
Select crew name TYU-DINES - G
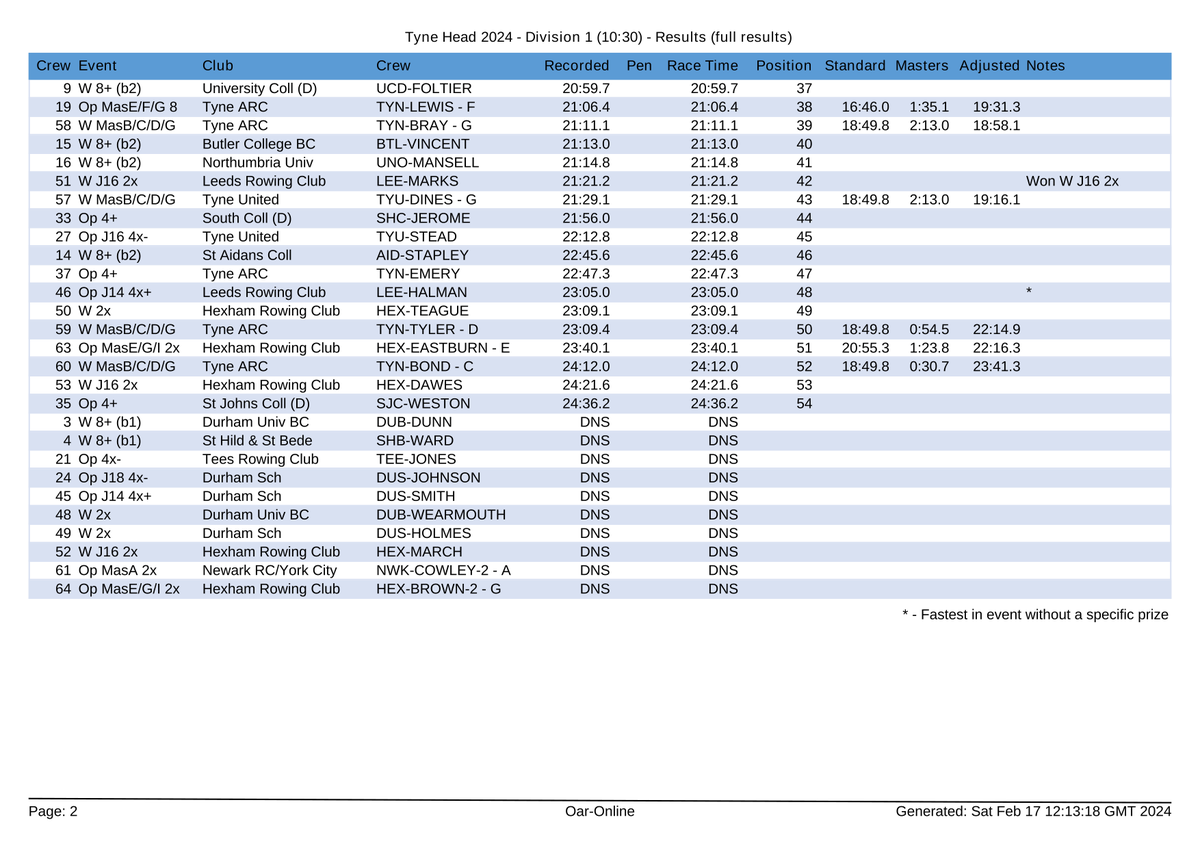[x=426, y=199]
